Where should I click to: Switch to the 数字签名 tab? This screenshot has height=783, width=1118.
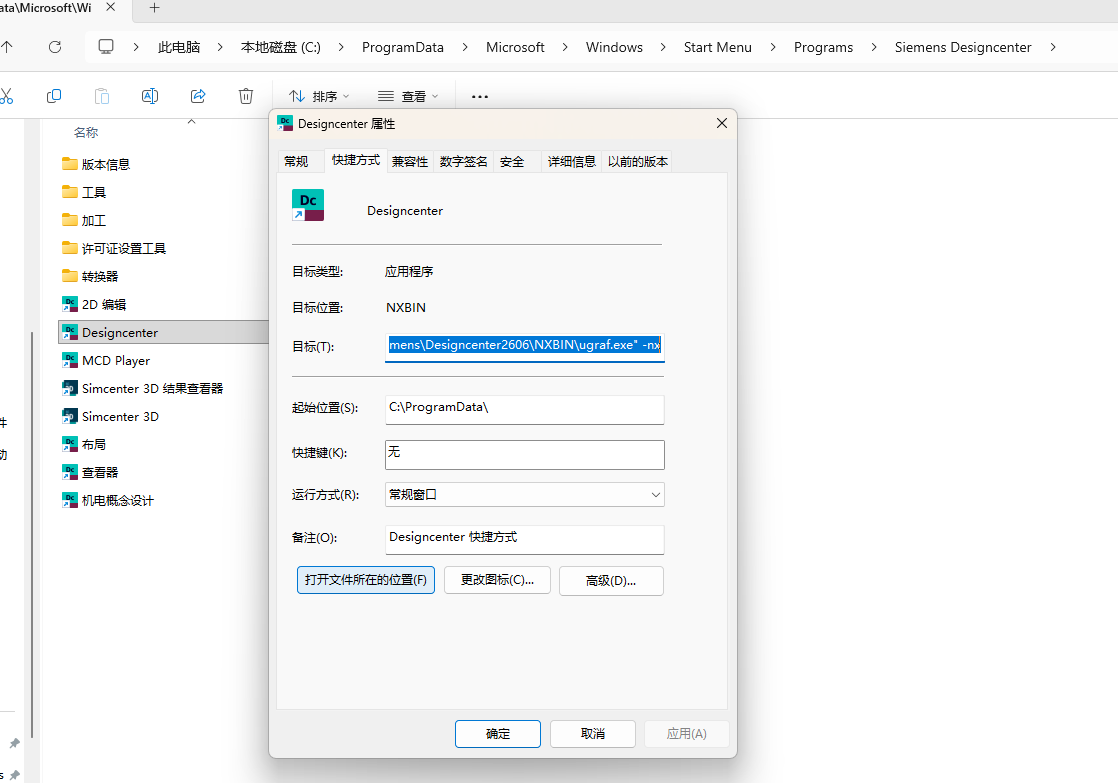[463, 162]
